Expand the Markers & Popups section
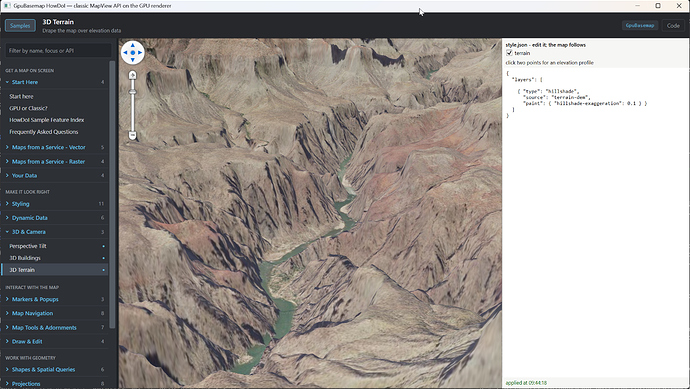Image resolution: width=690 pixels, height=389 pixels. [x=55, y=299]
